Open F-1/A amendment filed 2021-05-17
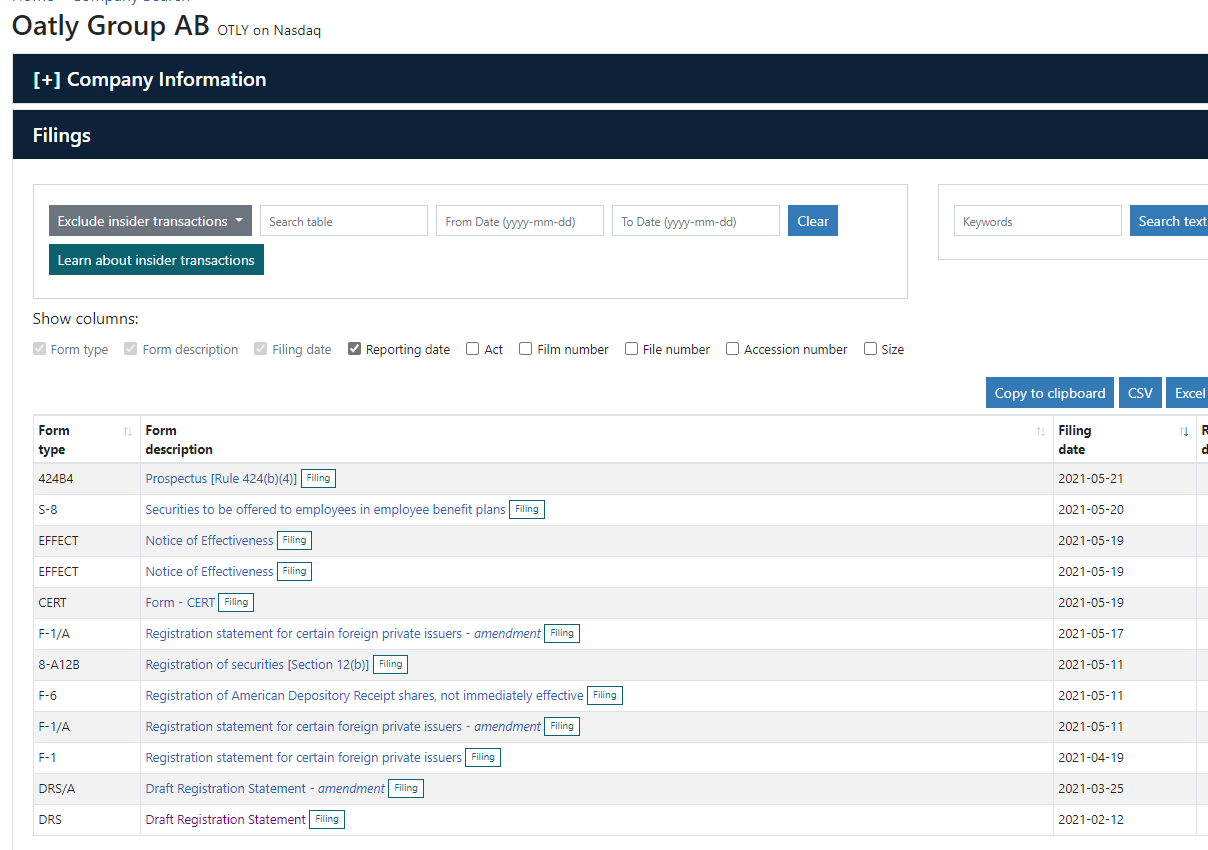This screenshot has width=1208, height=850. coord(343,634)
